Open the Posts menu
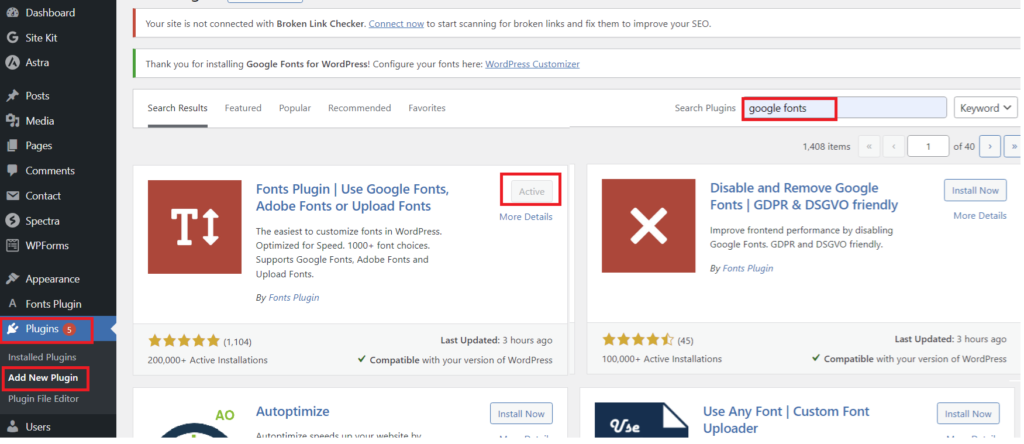 pyautogui.click(x=37, y=96)
